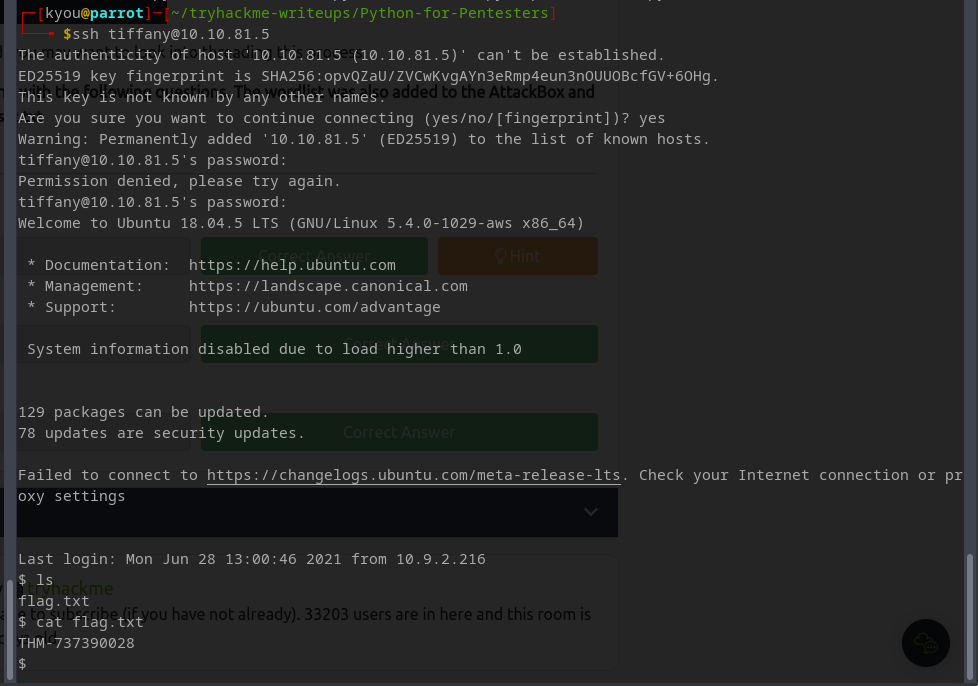Open the ubuntu.com/advantage support link
The image size is (978, 686).
[314, 307]
